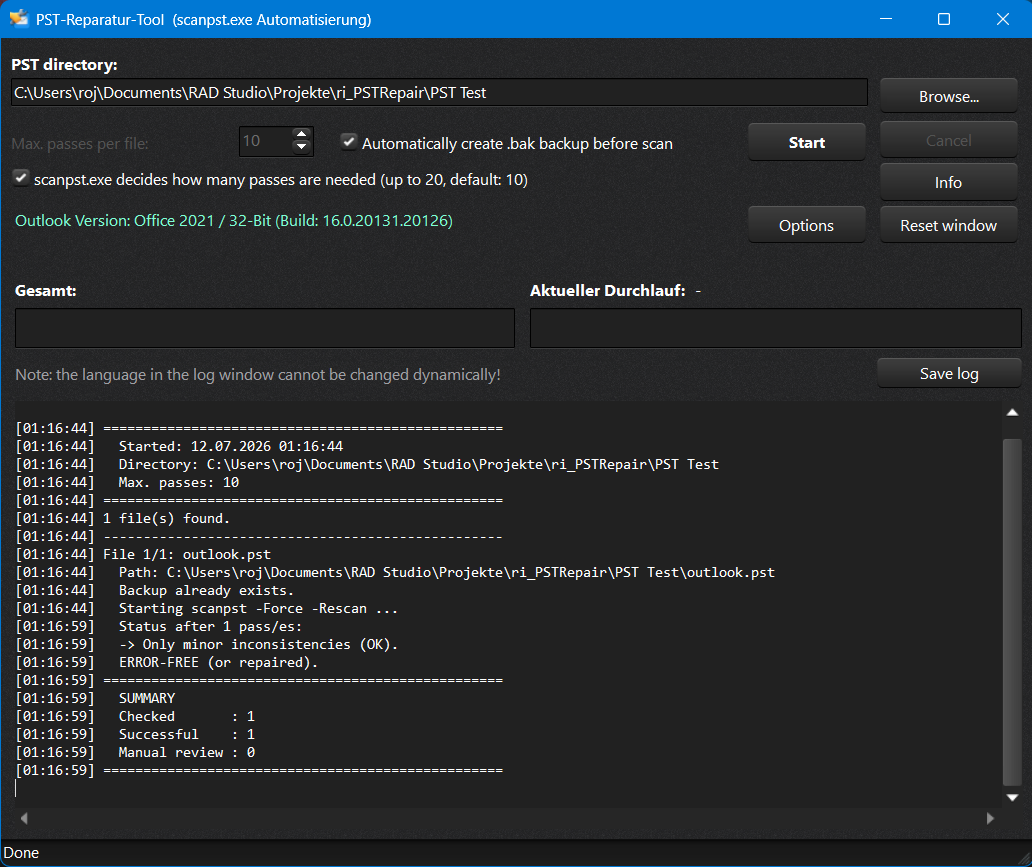Click the Aktueller Durchlauf progress bar
This screenshot has width=1032, height=867.
[x=775, y=328]
